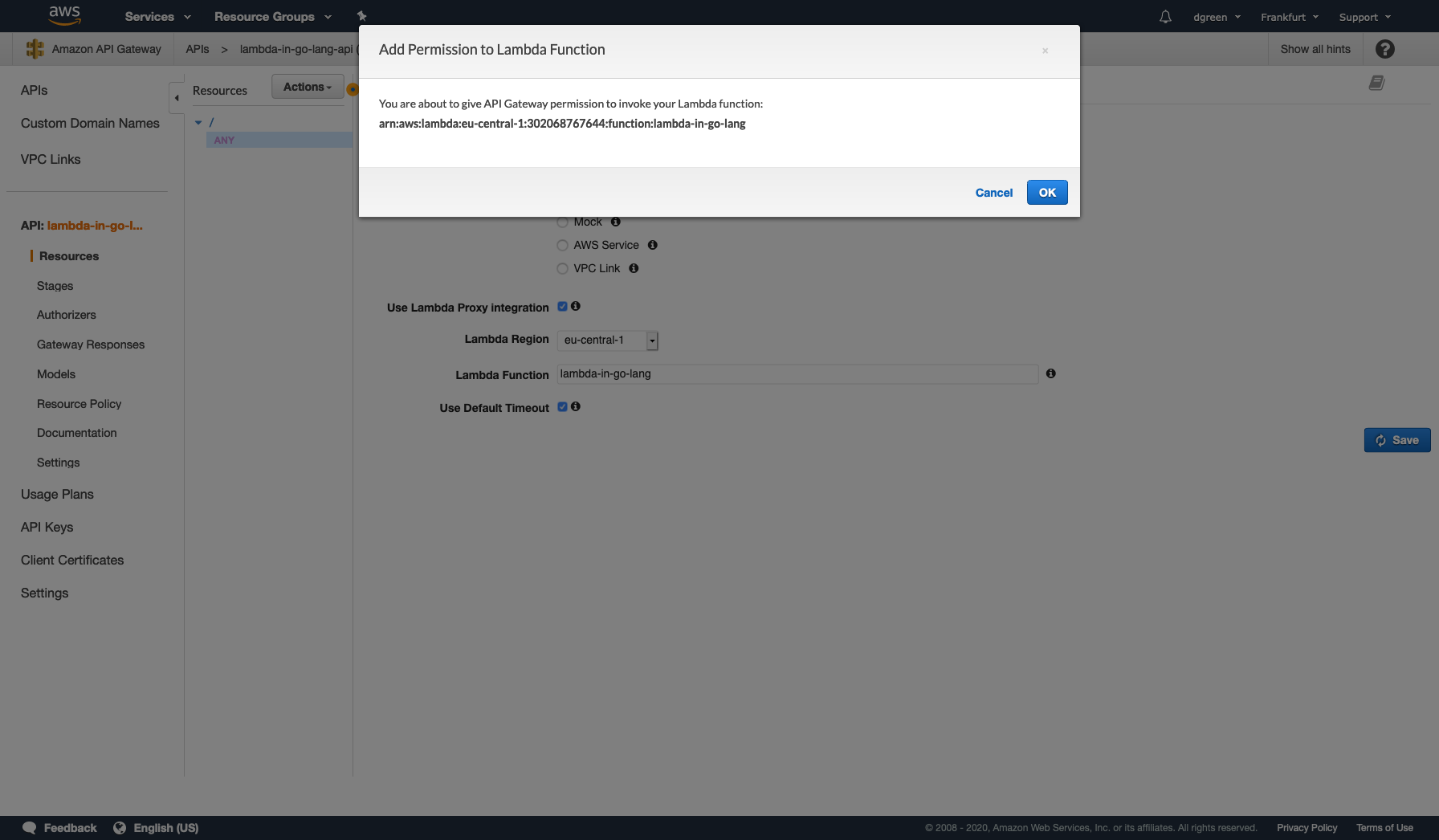Viewport: 1439px width, 840px height.
Task: Click the Feedback speech bubble icon
Action: click(x=29, y=828)
